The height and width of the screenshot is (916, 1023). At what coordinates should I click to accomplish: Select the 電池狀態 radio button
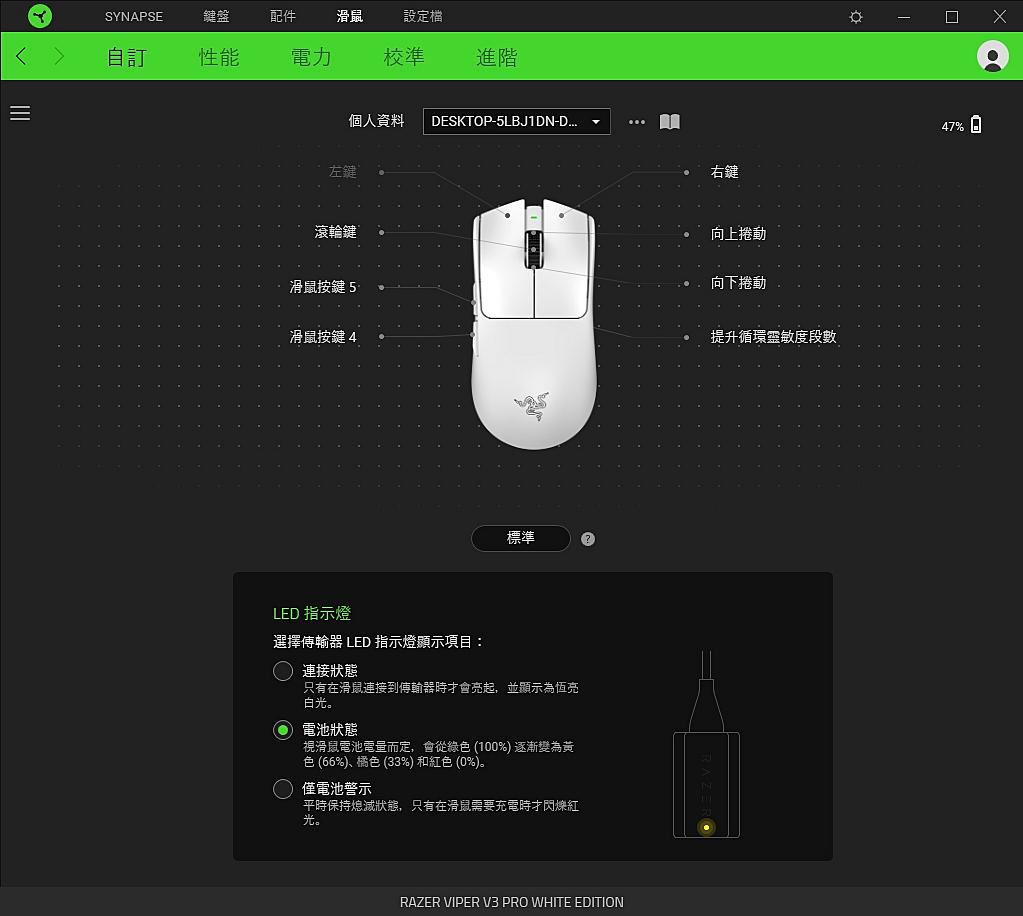[x=283, y=730]
